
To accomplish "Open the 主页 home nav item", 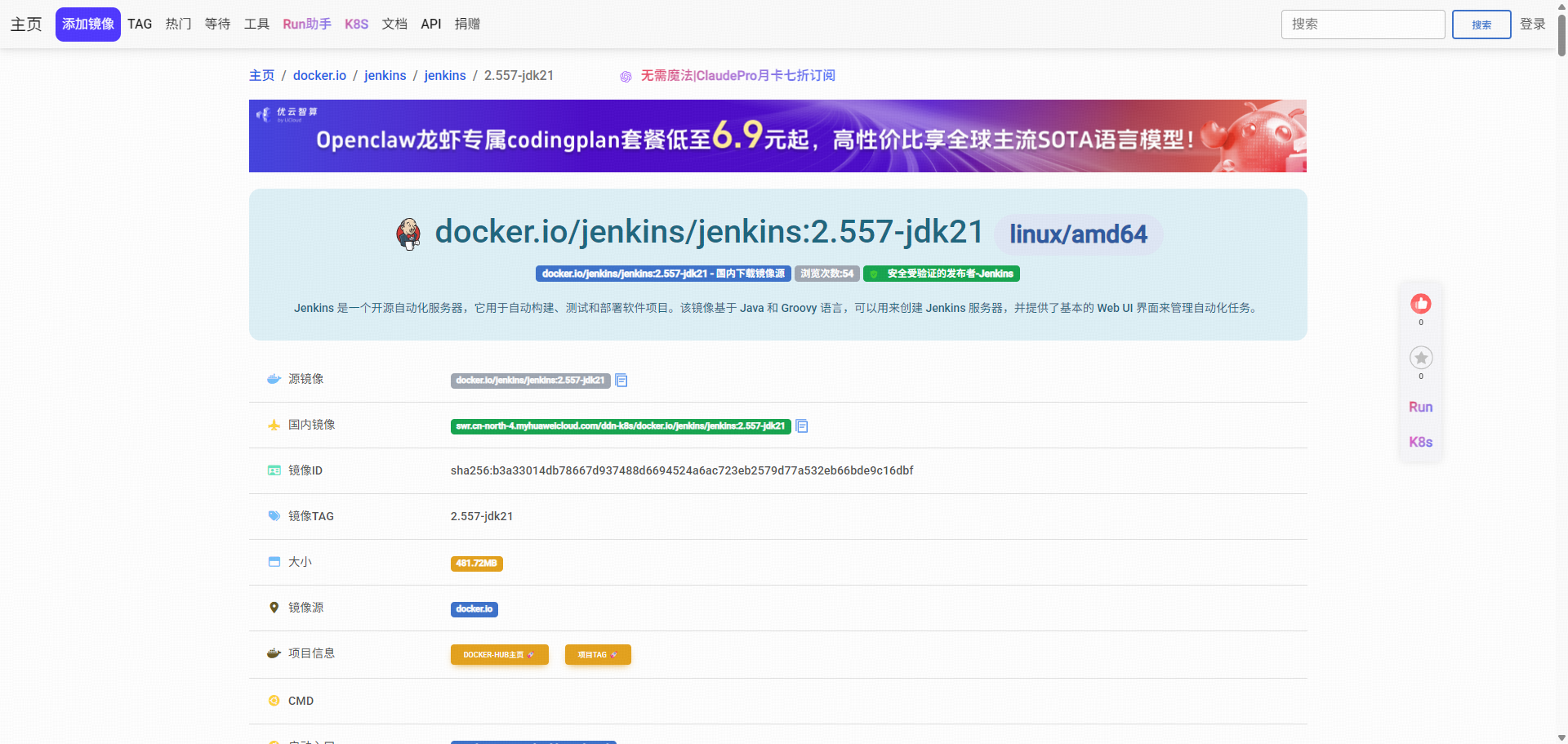I will pos(26,25).
